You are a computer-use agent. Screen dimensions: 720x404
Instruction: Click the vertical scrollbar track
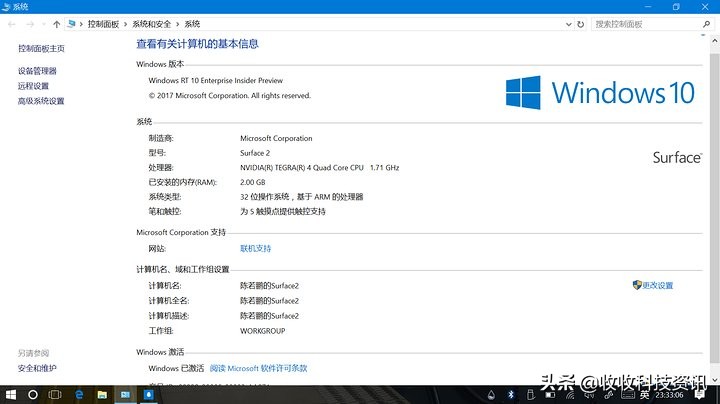714,210
